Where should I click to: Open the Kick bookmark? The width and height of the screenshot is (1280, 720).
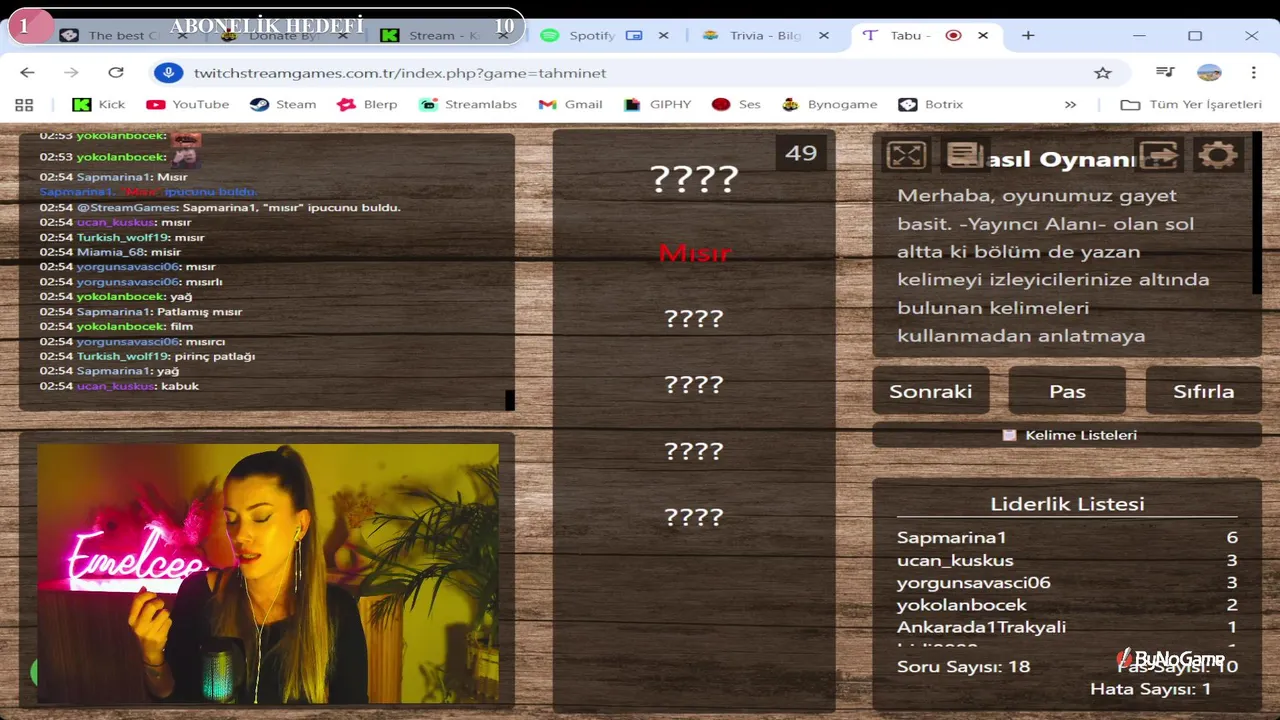pos(99,104)
